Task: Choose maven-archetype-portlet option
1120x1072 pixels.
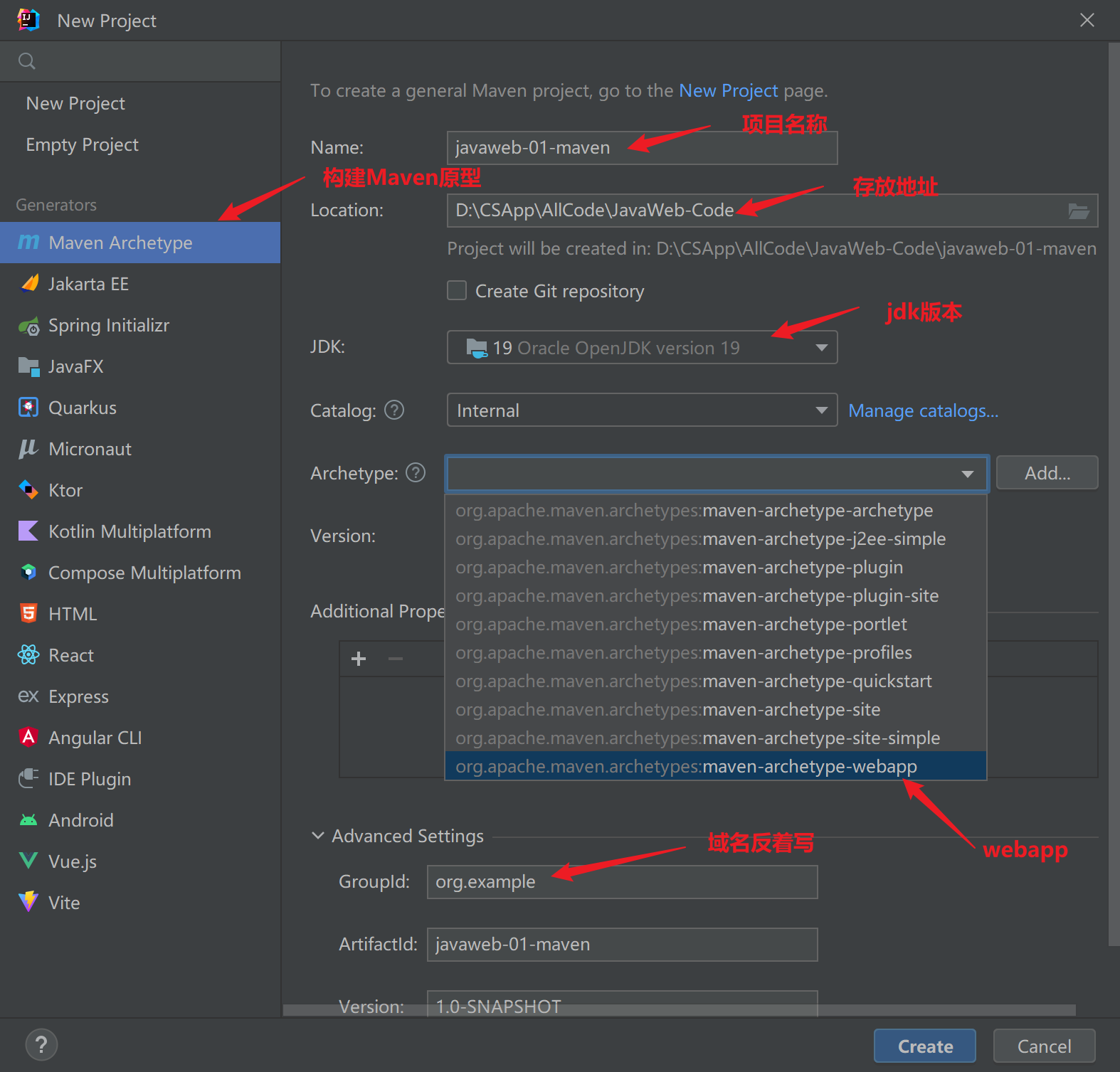Action: [x=716, y=624]
